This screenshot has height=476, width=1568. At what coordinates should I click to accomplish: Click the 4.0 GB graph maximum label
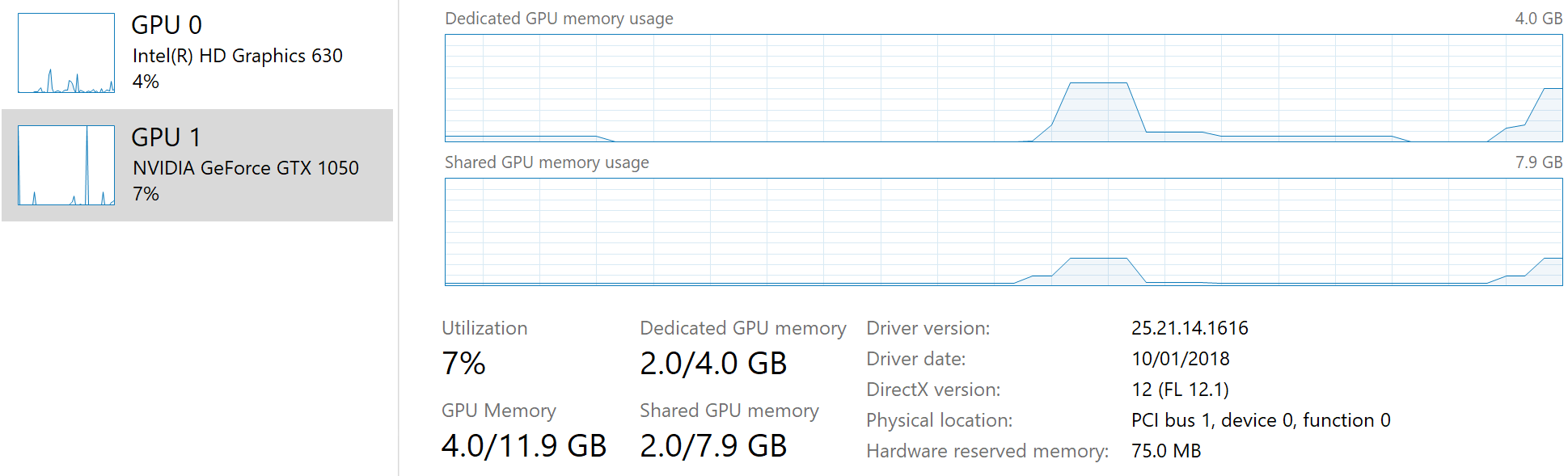click(1538, 19)
